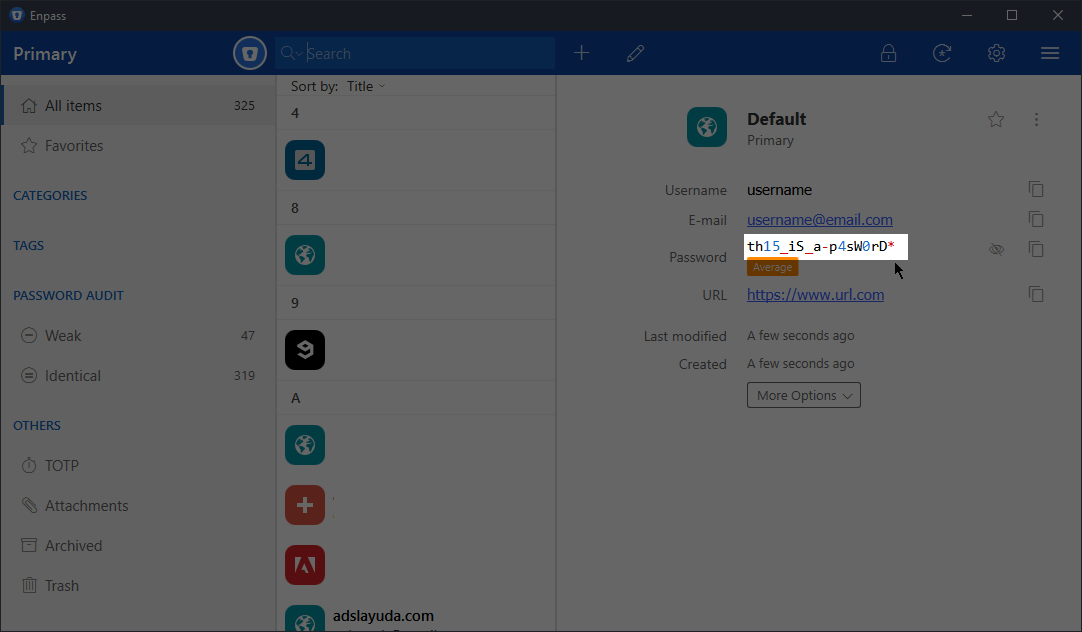Expand CATEGORIES section

[50, 195]
